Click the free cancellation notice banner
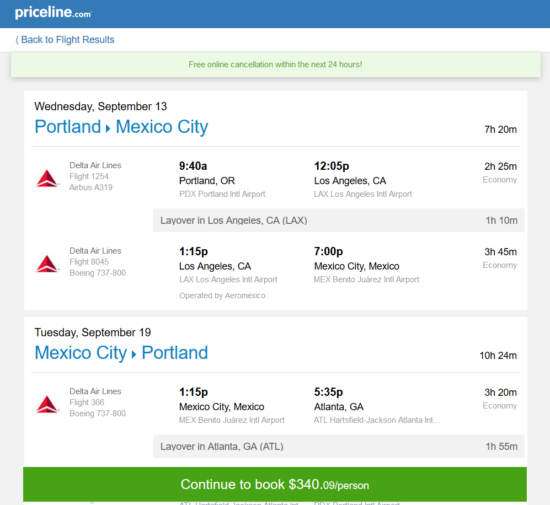This screenshot has height=505, width=550. 275,65
